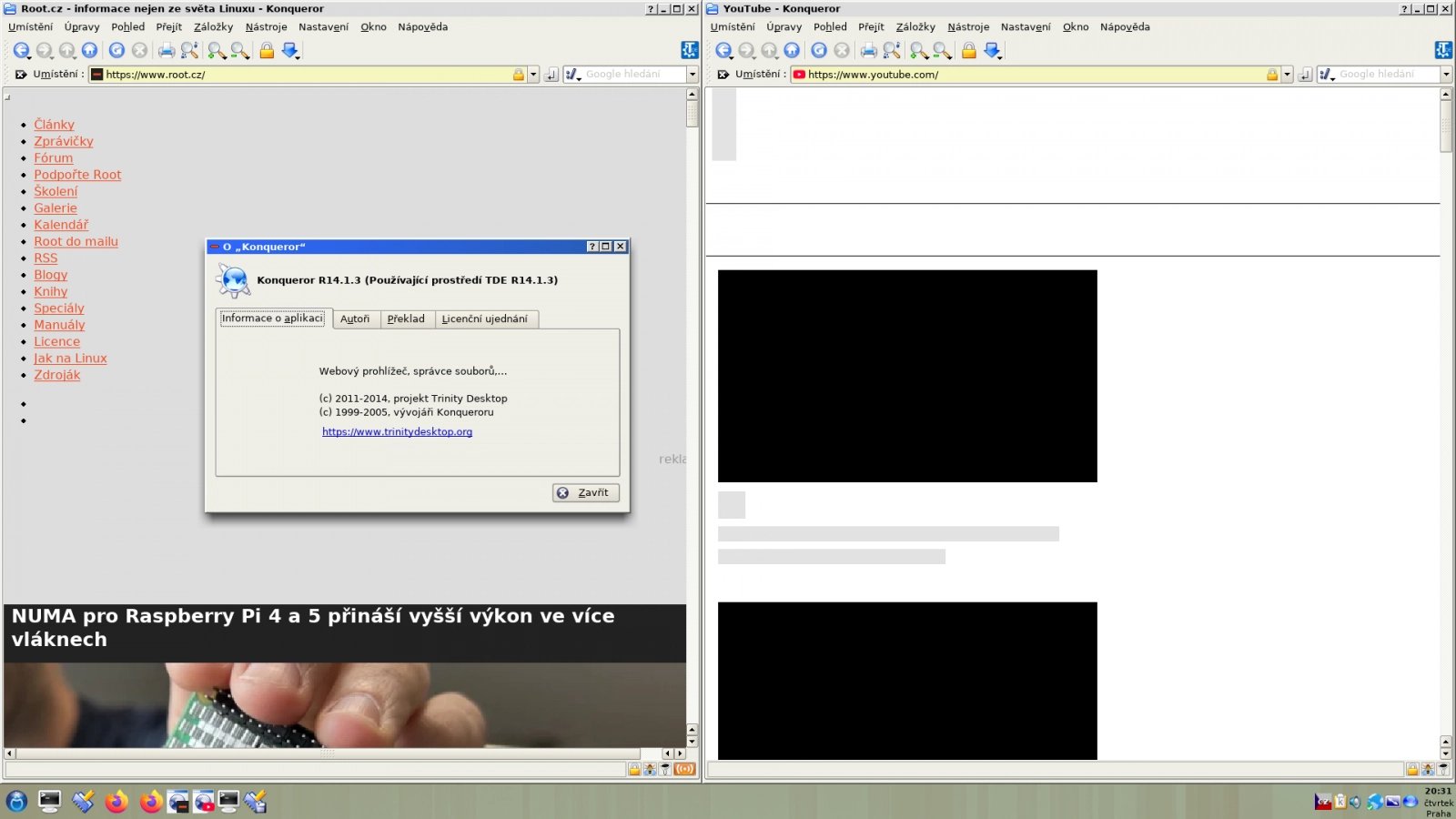Open Nastavení menu in YouTube window
The height and width of the screenshot is (819, 1456).
click(x=1026, y=27)
